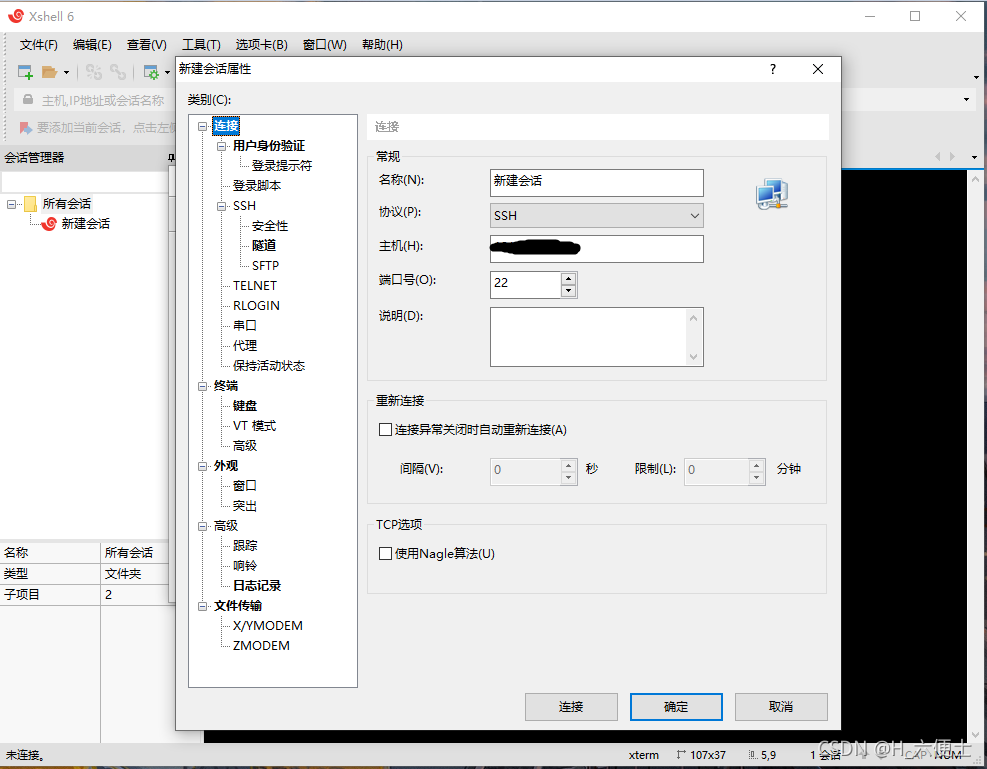Collapse the 用户身份验证 tree node

point(222,146)
